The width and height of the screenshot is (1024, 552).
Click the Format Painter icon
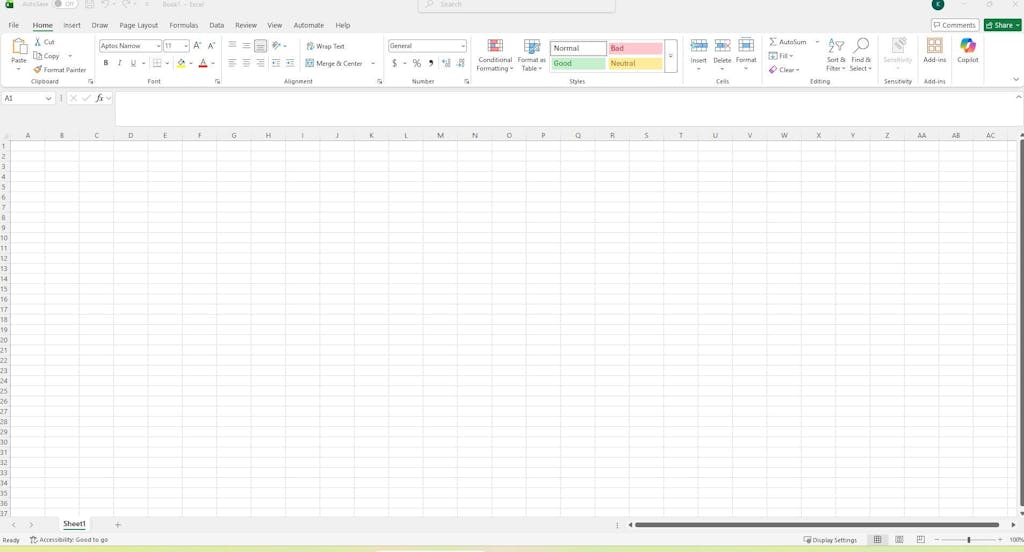pyautogui.click(x=38, y=70)
